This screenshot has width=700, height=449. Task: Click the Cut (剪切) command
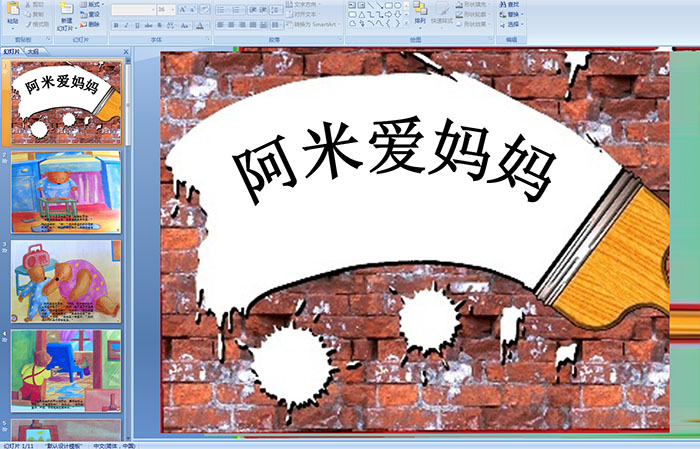(34, 4)
